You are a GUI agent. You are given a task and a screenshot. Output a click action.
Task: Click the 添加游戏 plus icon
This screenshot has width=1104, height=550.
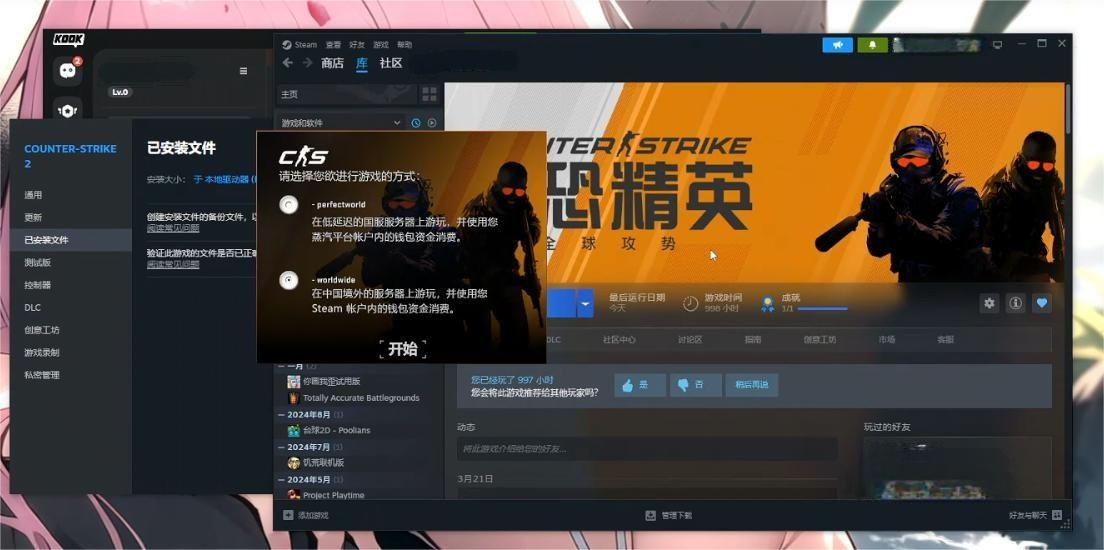tap(288, 515)
